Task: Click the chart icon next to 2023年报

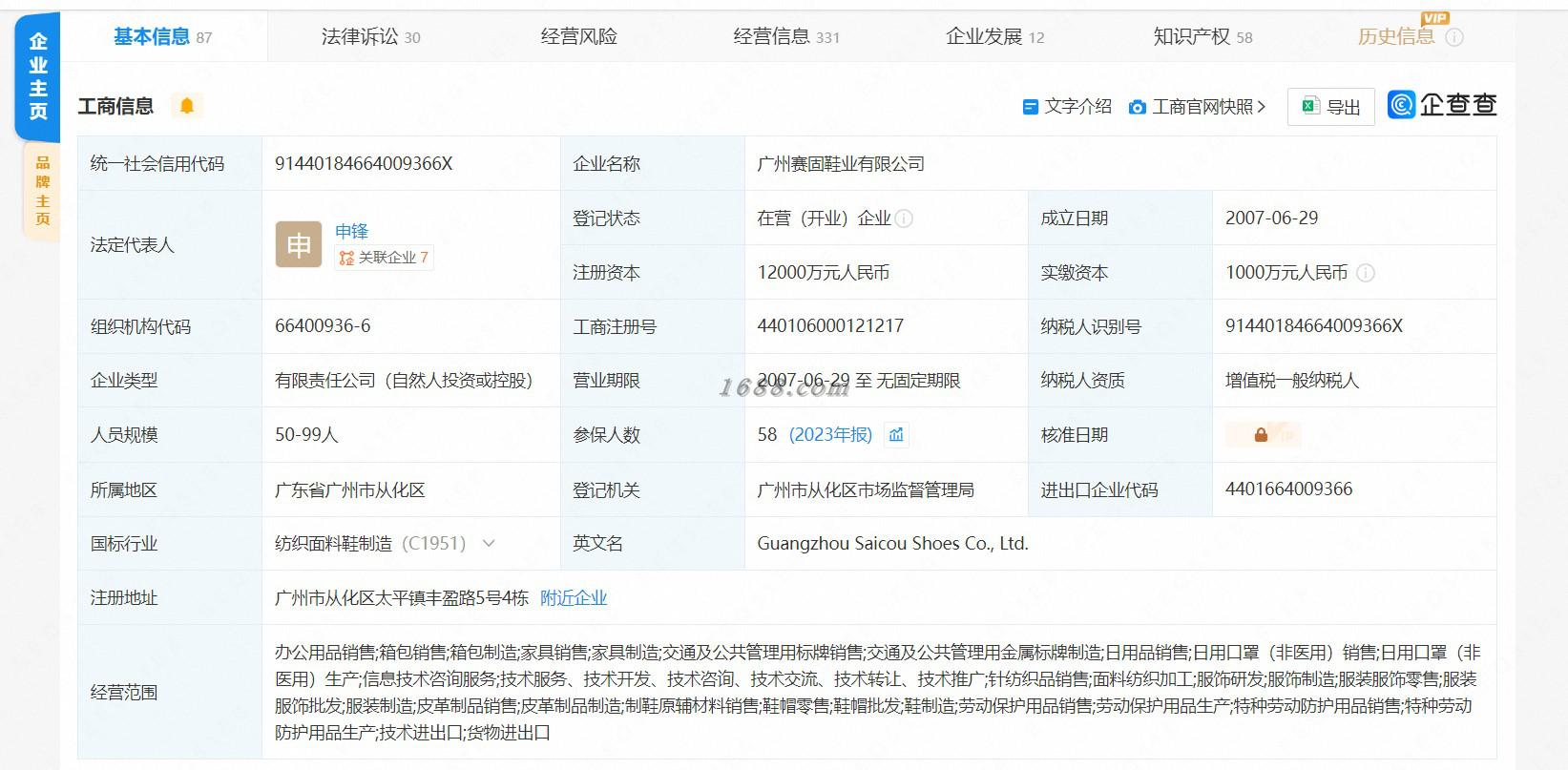Action: [x=896, y=435]
